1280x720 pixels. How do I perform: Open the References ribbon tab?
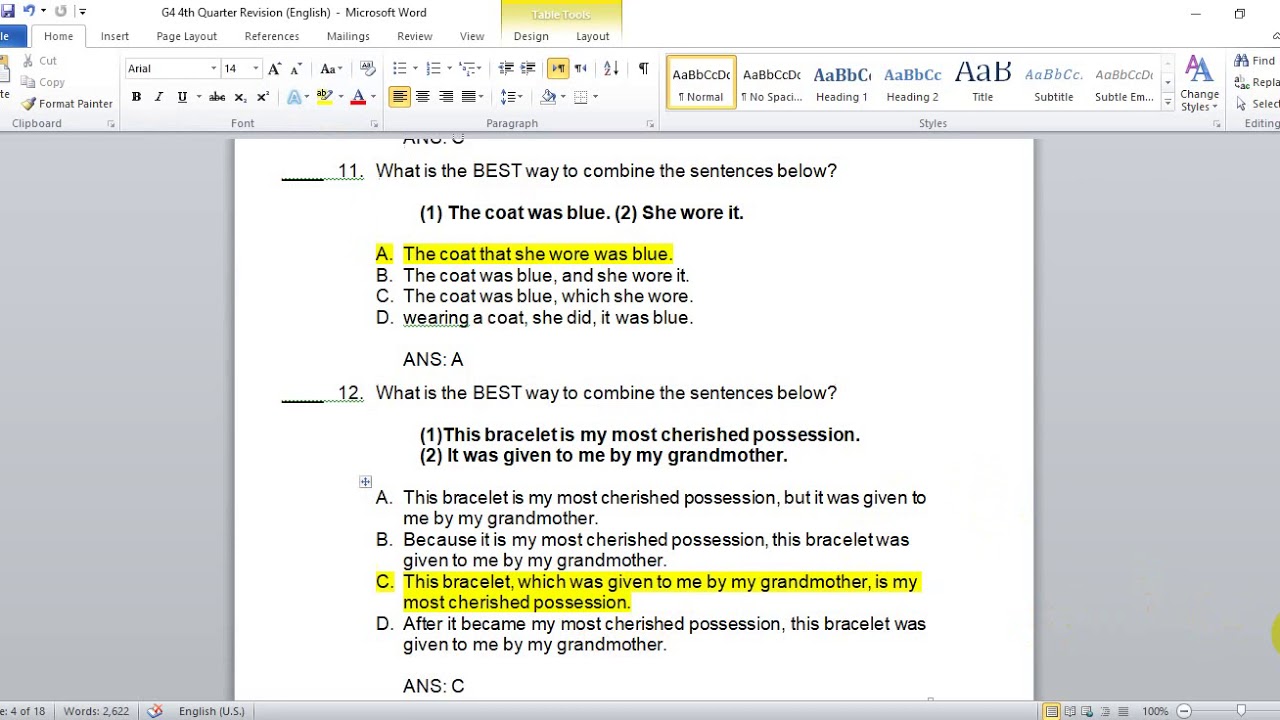pos(272,36)
